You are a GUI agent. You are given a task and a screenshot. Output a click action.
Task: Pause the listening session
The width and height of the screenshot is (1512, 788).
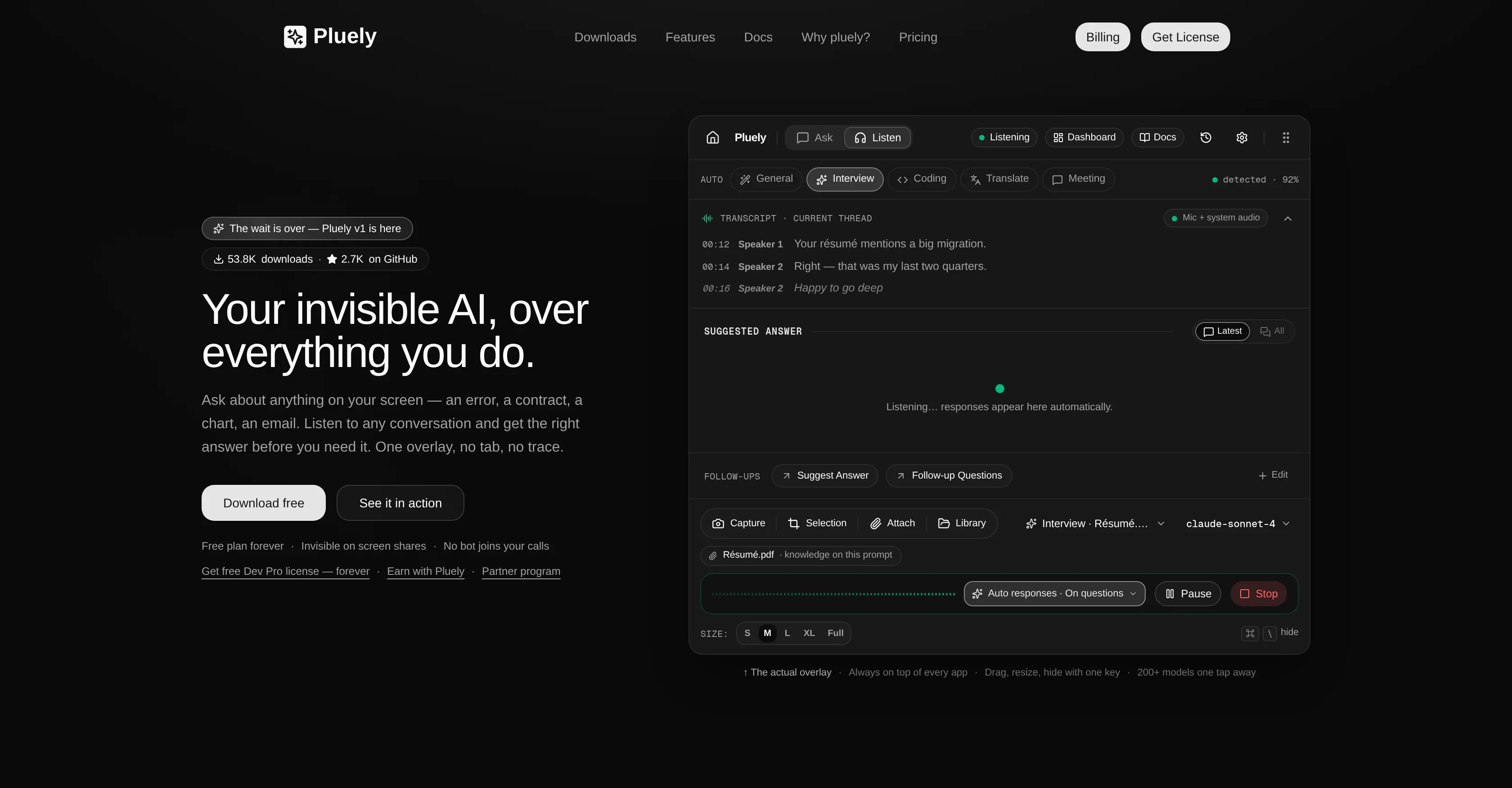(1188, 594)
